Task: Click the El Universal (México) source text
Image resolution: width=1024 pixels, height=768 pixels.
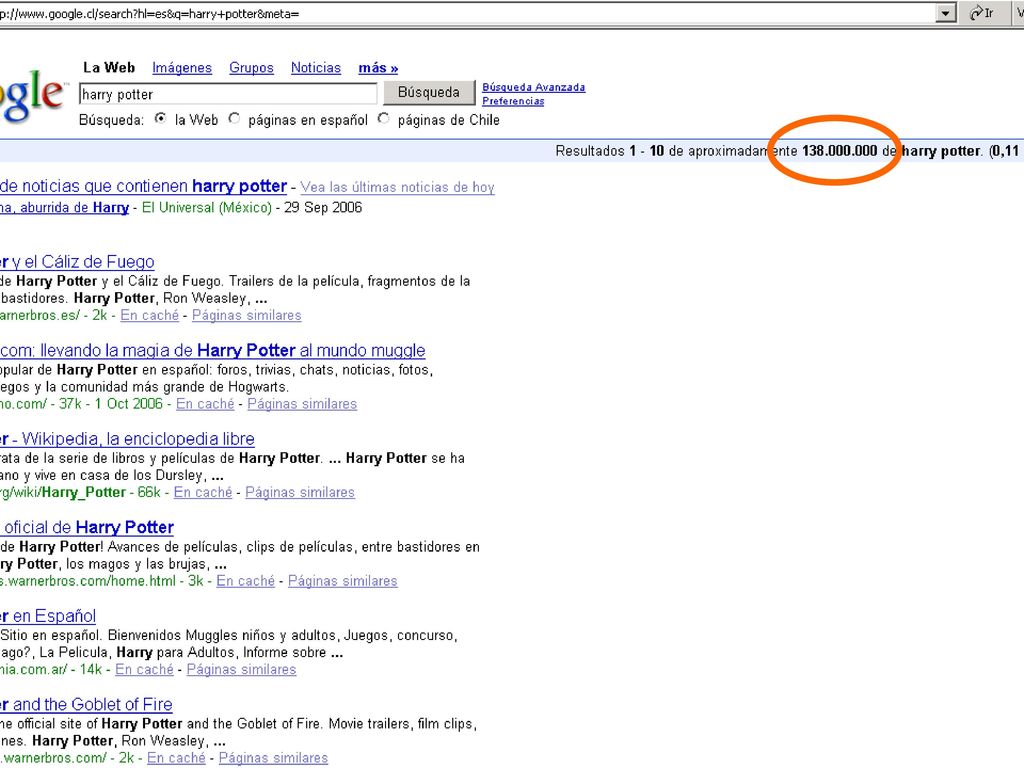Action: 206,208
